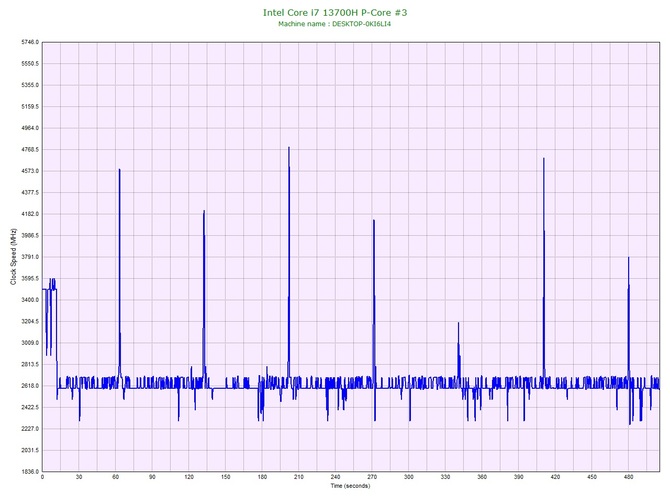Click the 3009.0 y-axis label
The height and width of the screenshot is (503, 670).
tap(30, 343)
